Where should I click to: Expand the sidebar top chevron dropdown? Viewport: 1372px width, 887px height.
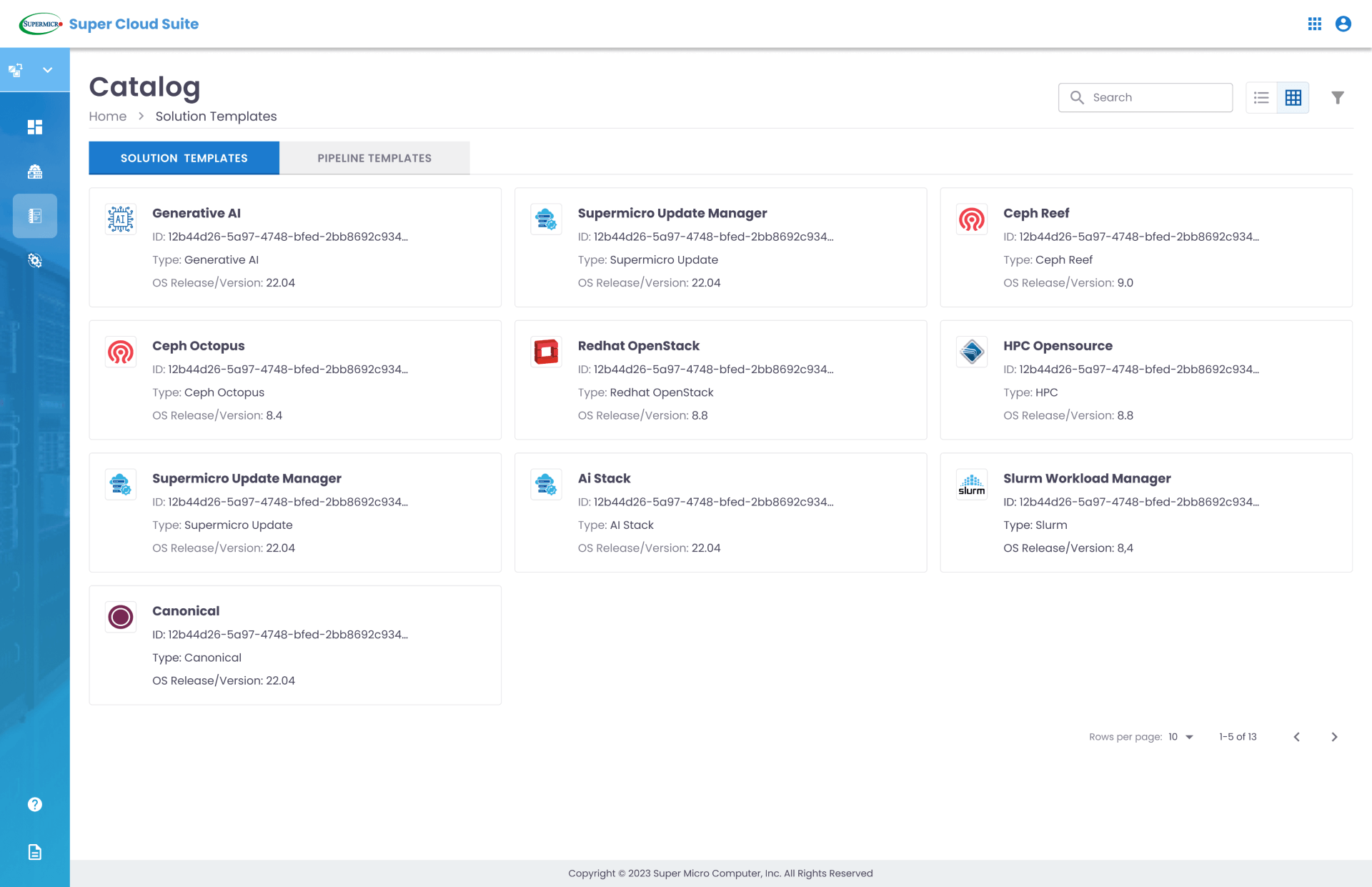click(x=48, y=70)
